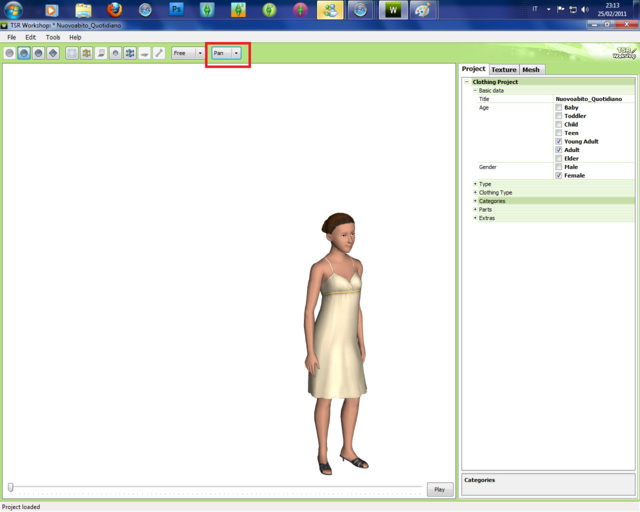The height and width of the screenshot is (512, 640).
Task: Uncheck the Female gender checkbox
Action: [559, 176]
